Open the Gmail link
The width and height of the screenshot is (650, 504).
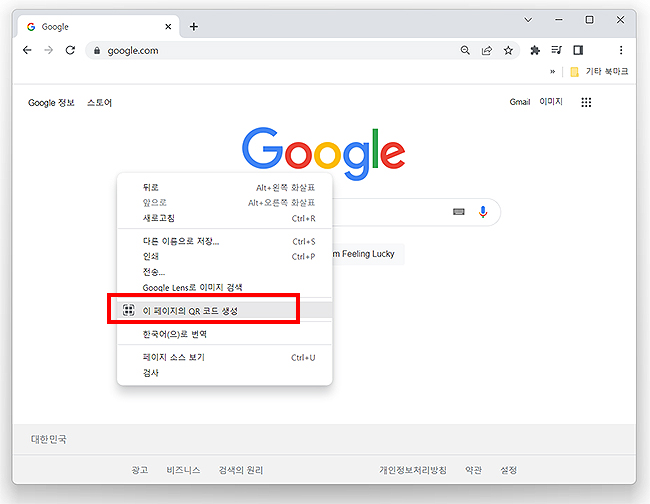point(520,102)
